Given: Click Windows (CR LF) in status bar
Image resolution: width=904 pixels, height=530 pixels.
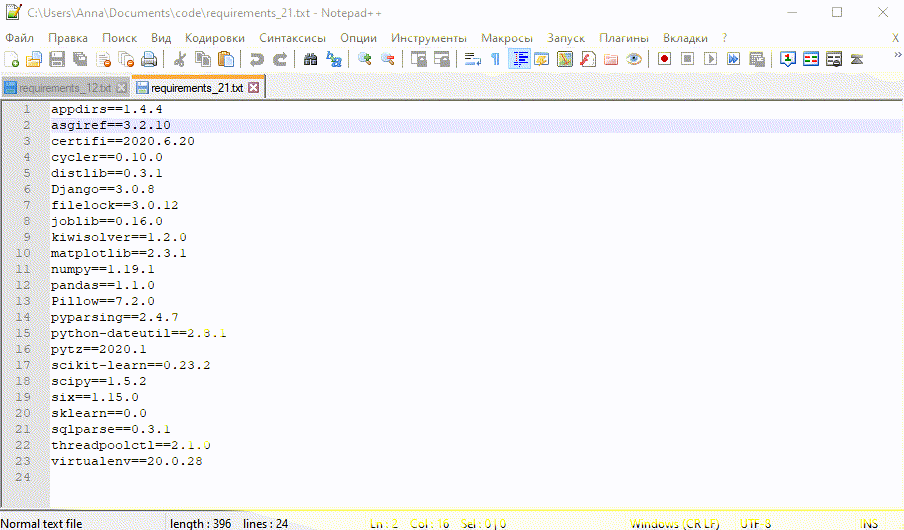Looking at the screenshot, I should pyautogui.click(x=675, y=524).
